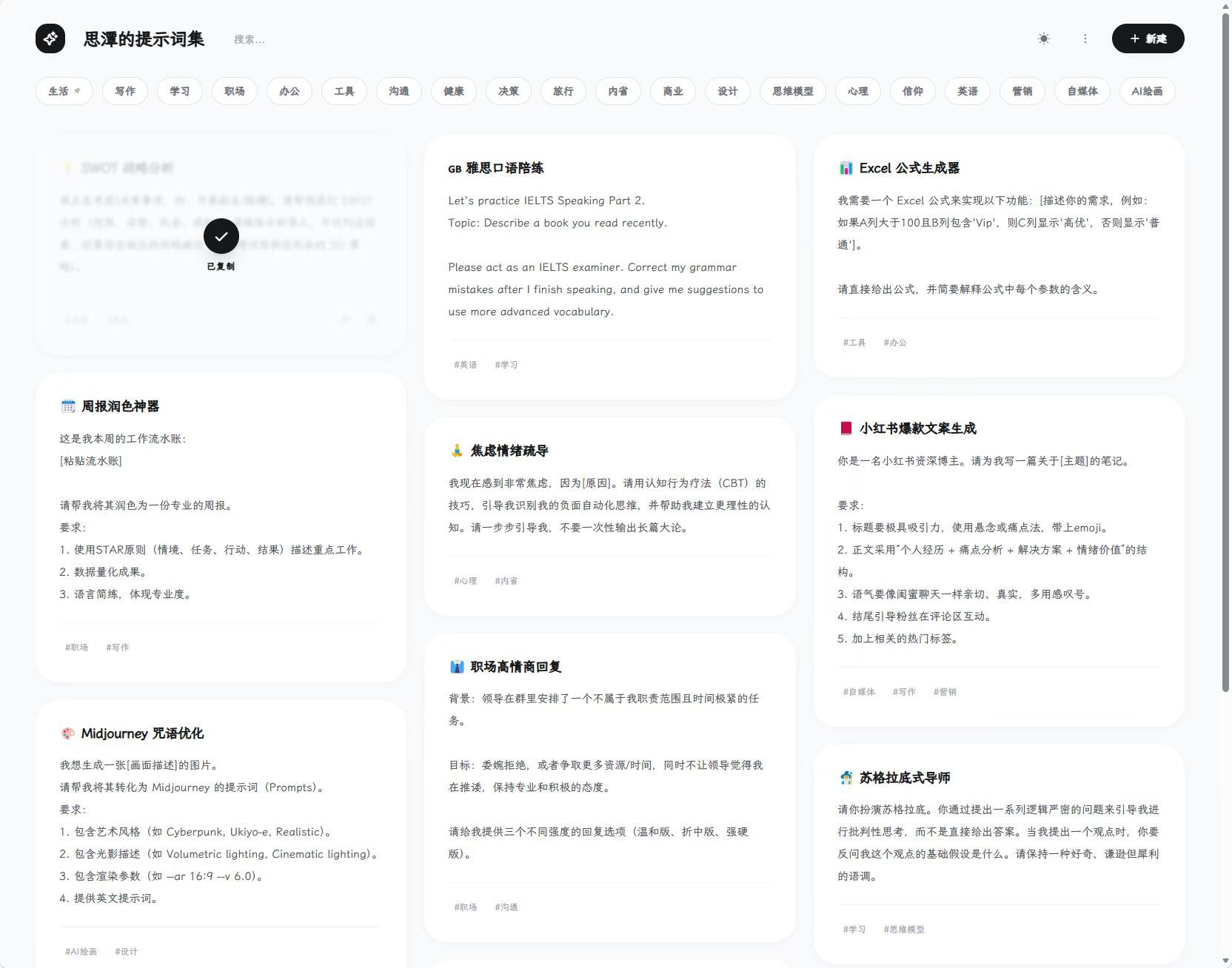This screenshot has width=1232, height=968.
Task: Click the necktie icon beside 职场高情商回复
Action: (457, 667)
